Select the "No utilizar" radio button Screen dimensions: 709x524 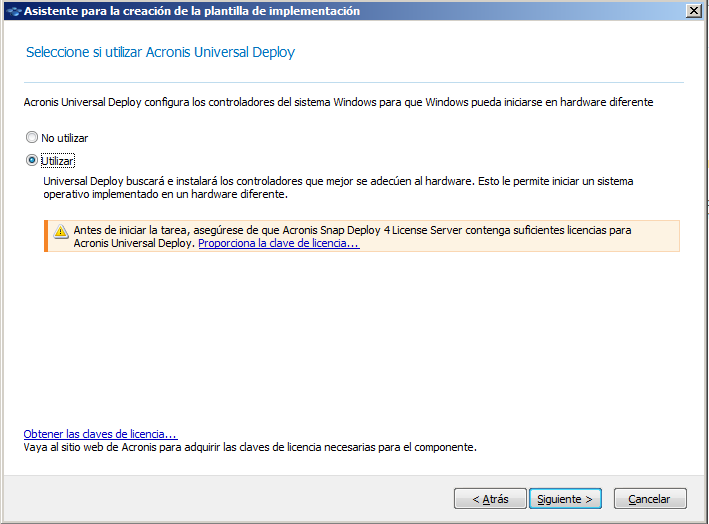(32, 137)
